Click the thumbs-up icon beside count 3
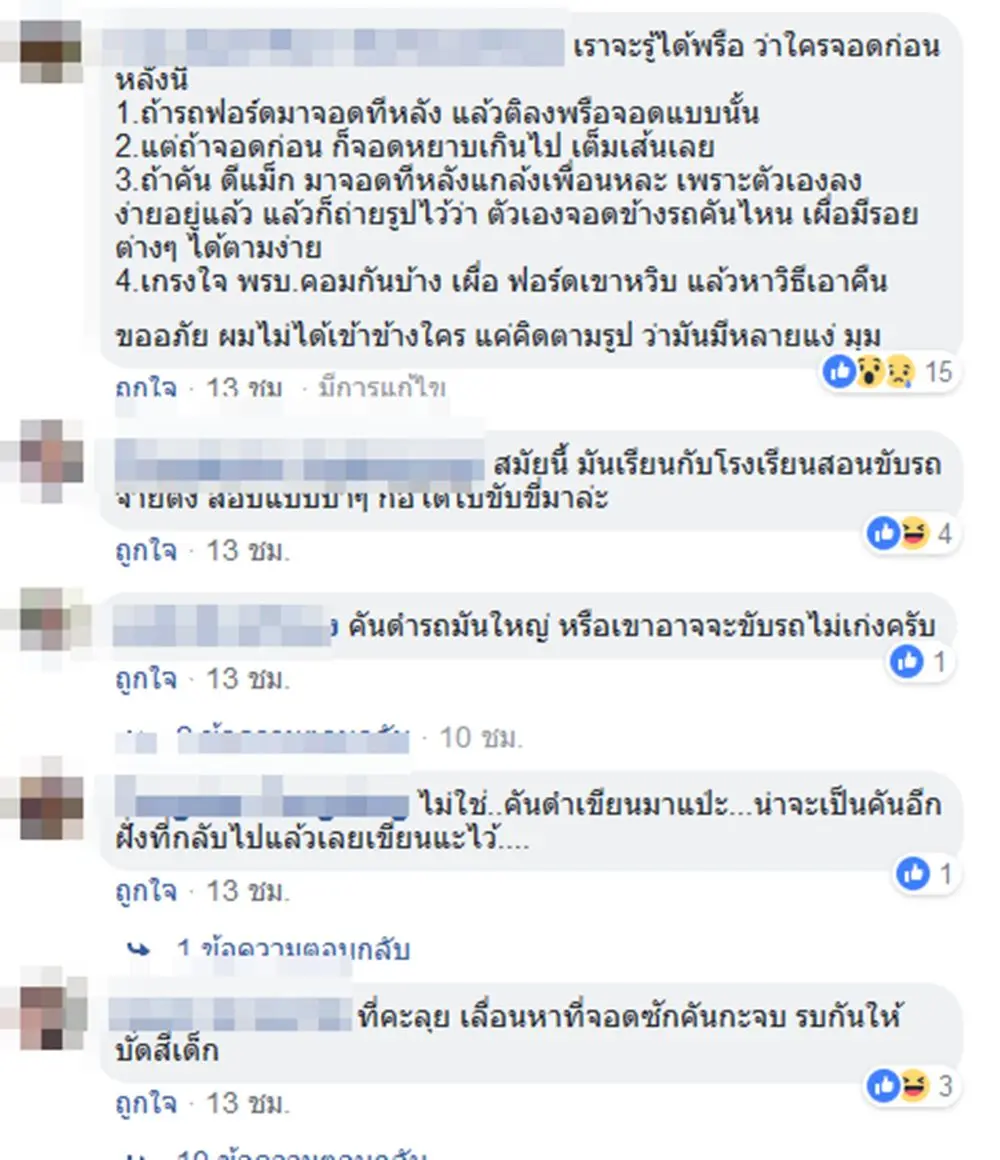Image resolution: width=1000 pixels, height=1160 pixels. (x=884, y=1085)
